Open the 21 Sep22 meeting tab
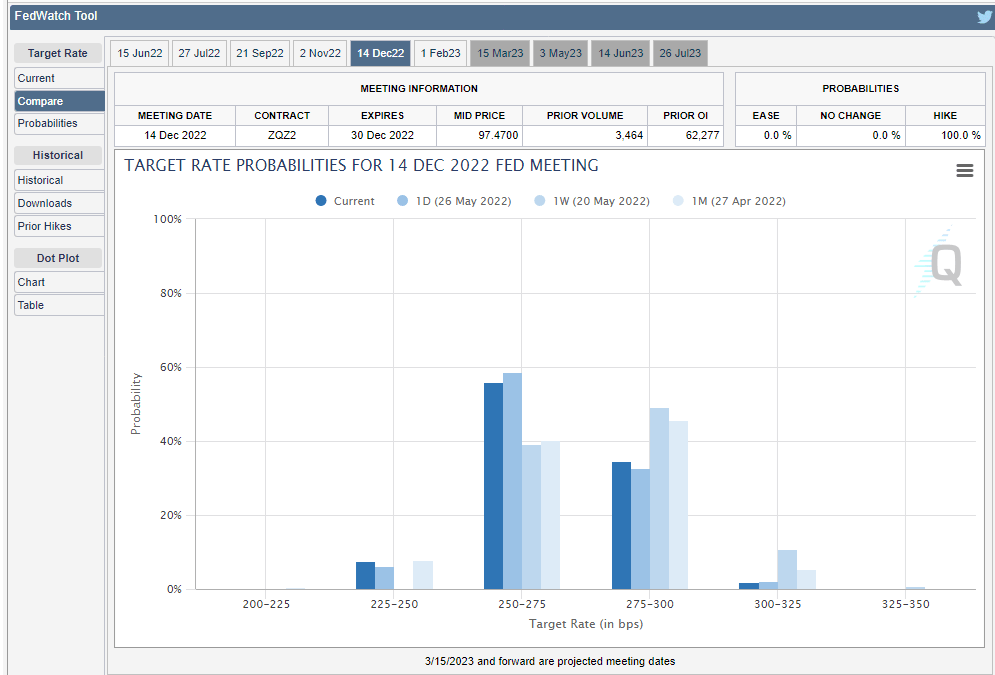Image resolution: width=995 pixels, height=675 pixels. click(x=259, y=54)
